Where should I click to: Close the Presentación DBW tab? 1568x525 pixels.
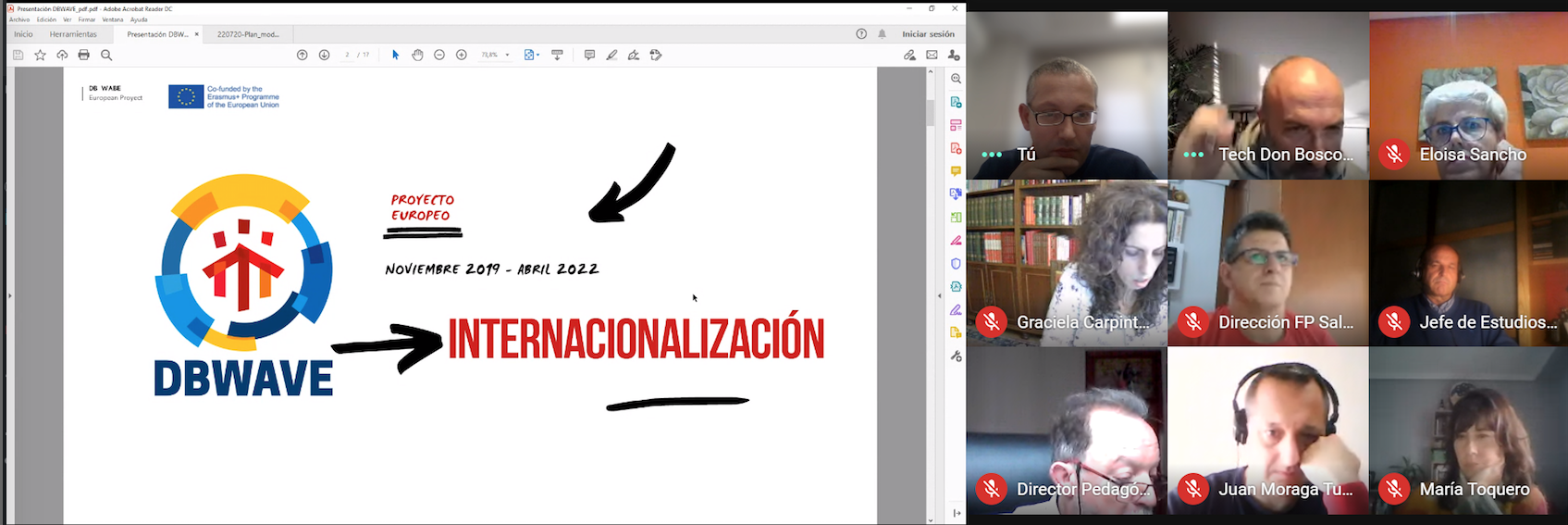pos(197,34)
